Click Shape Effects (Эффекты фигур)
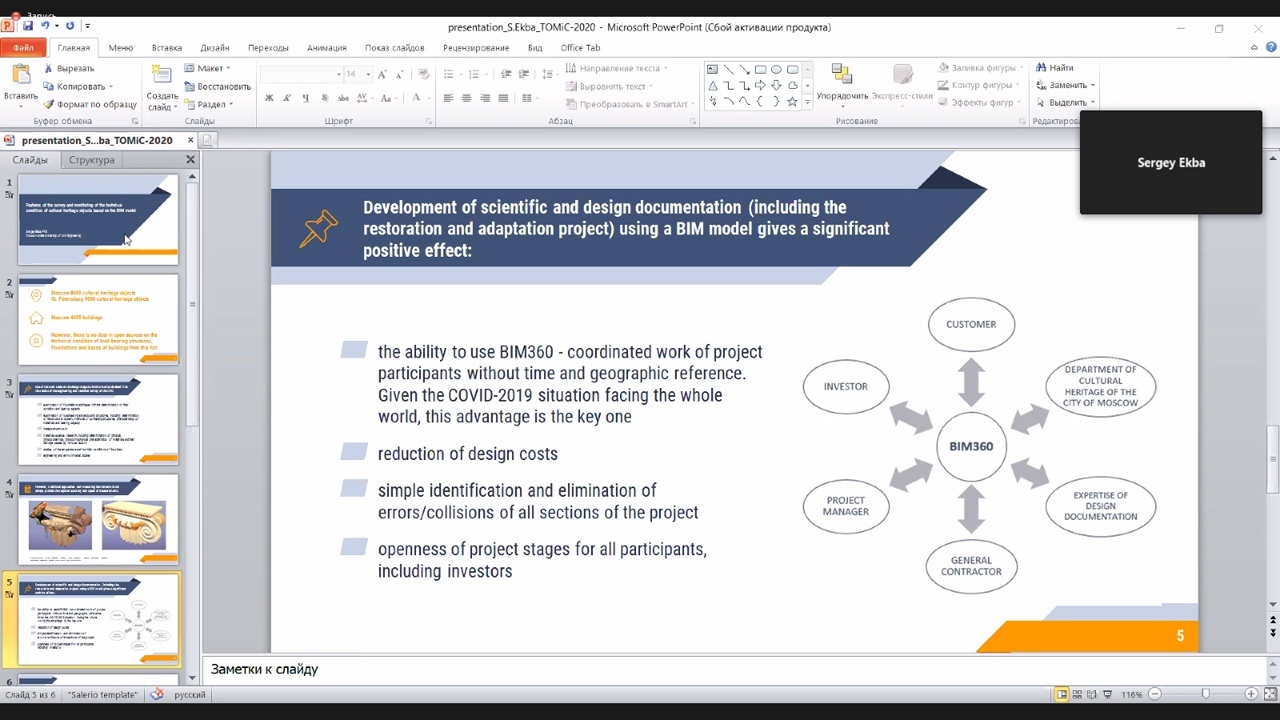The height and width of the screenshot is (720, 1280). 979,102
